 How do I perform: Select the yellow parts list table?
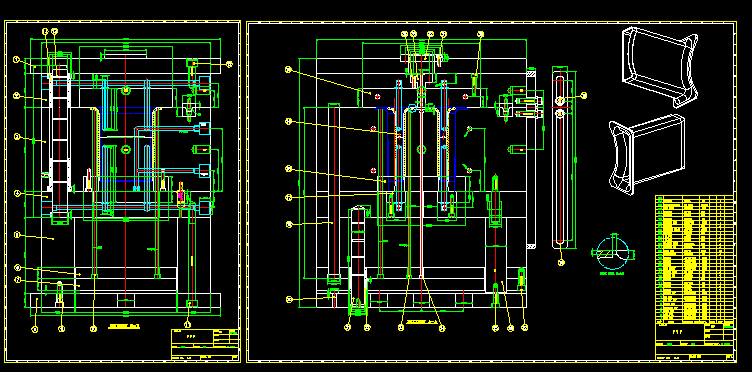(694, 259)
